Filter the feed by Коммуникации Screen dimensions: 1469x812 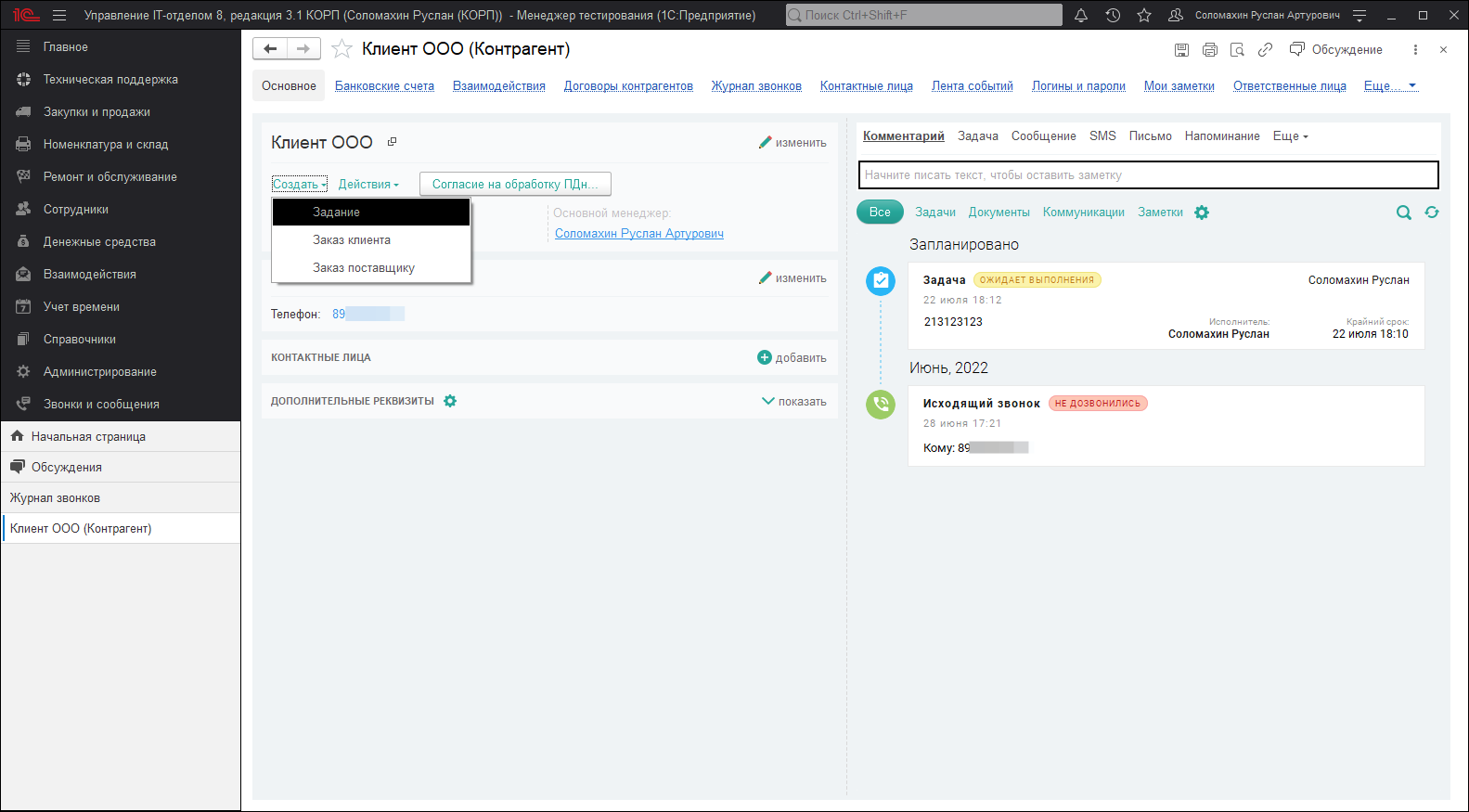[x=1083, y=213]
